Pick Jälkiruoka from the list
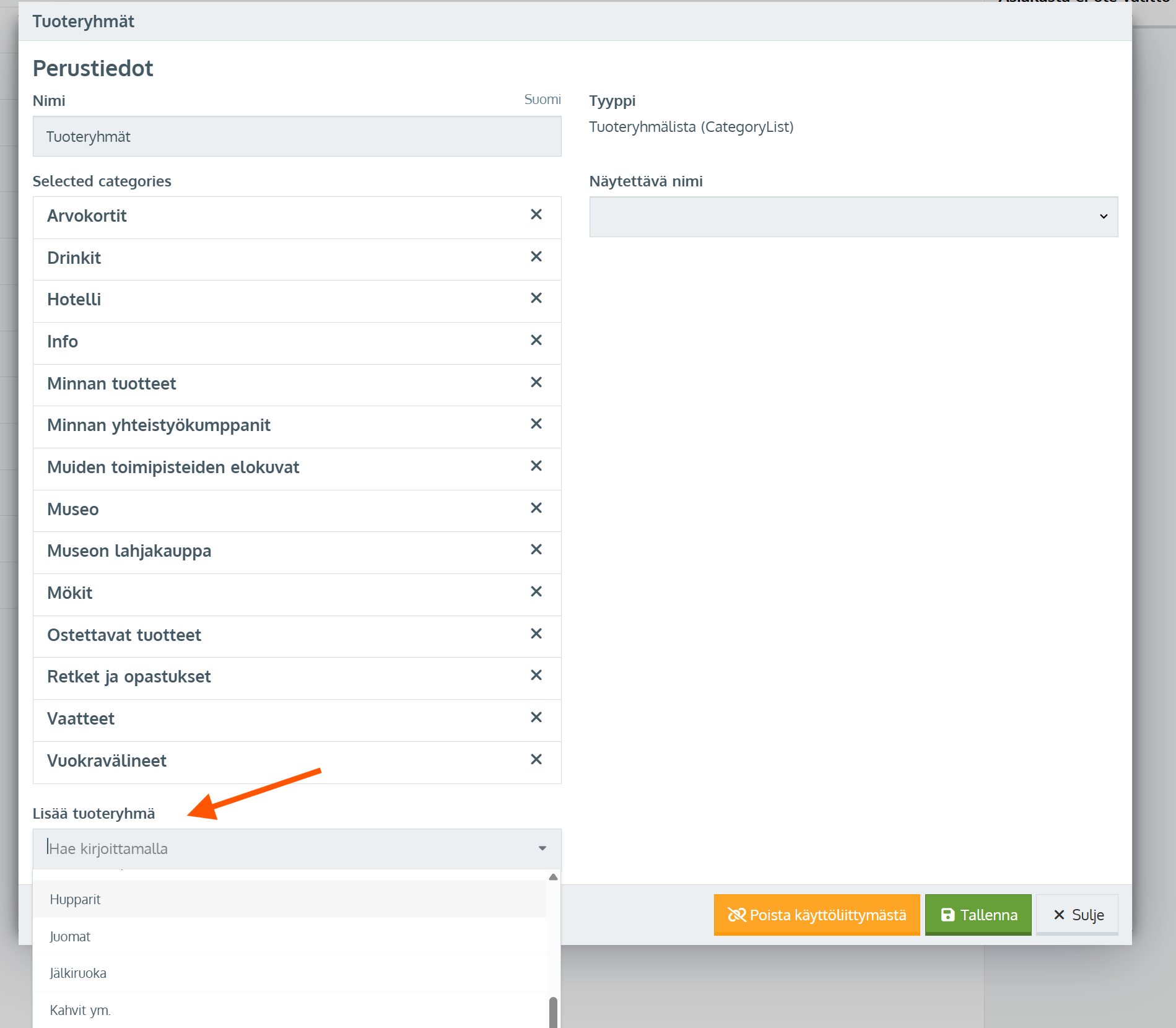 click(78, 973)
